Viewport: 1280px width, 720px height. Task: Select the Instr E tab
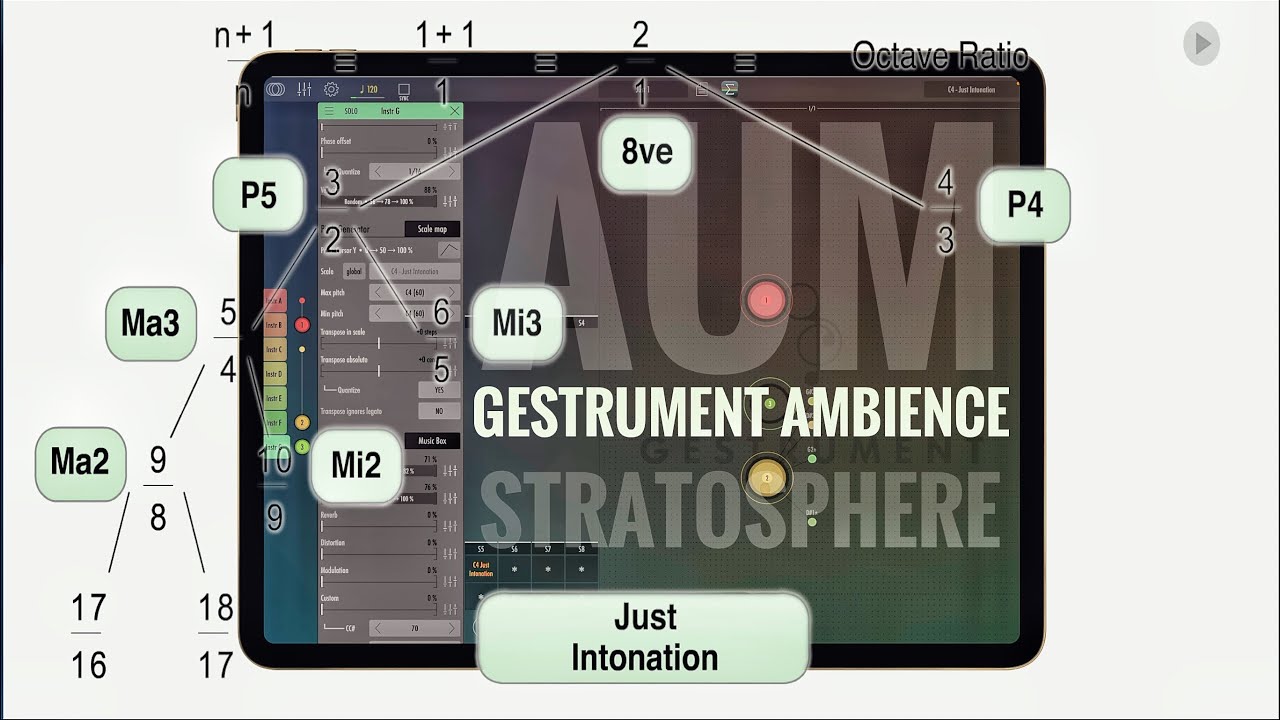(275, 399)
